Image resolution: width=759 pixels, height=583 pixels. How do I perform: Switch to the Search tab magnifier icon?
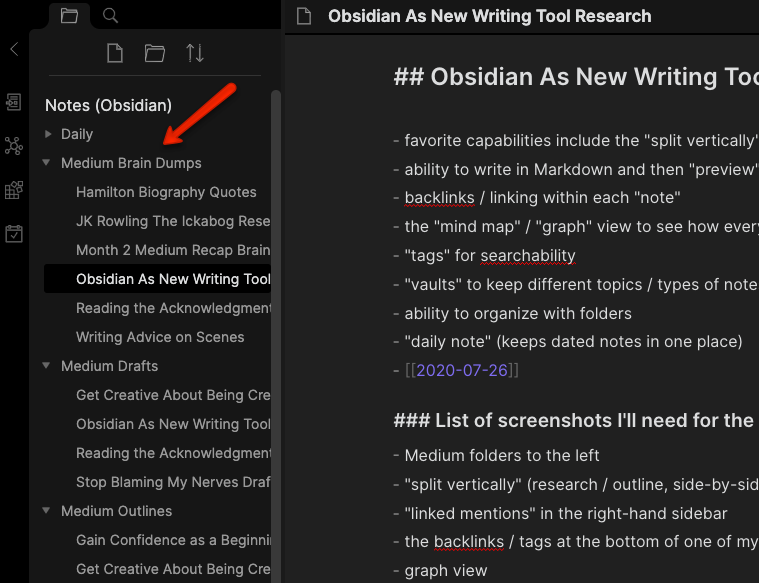(110, 16)
